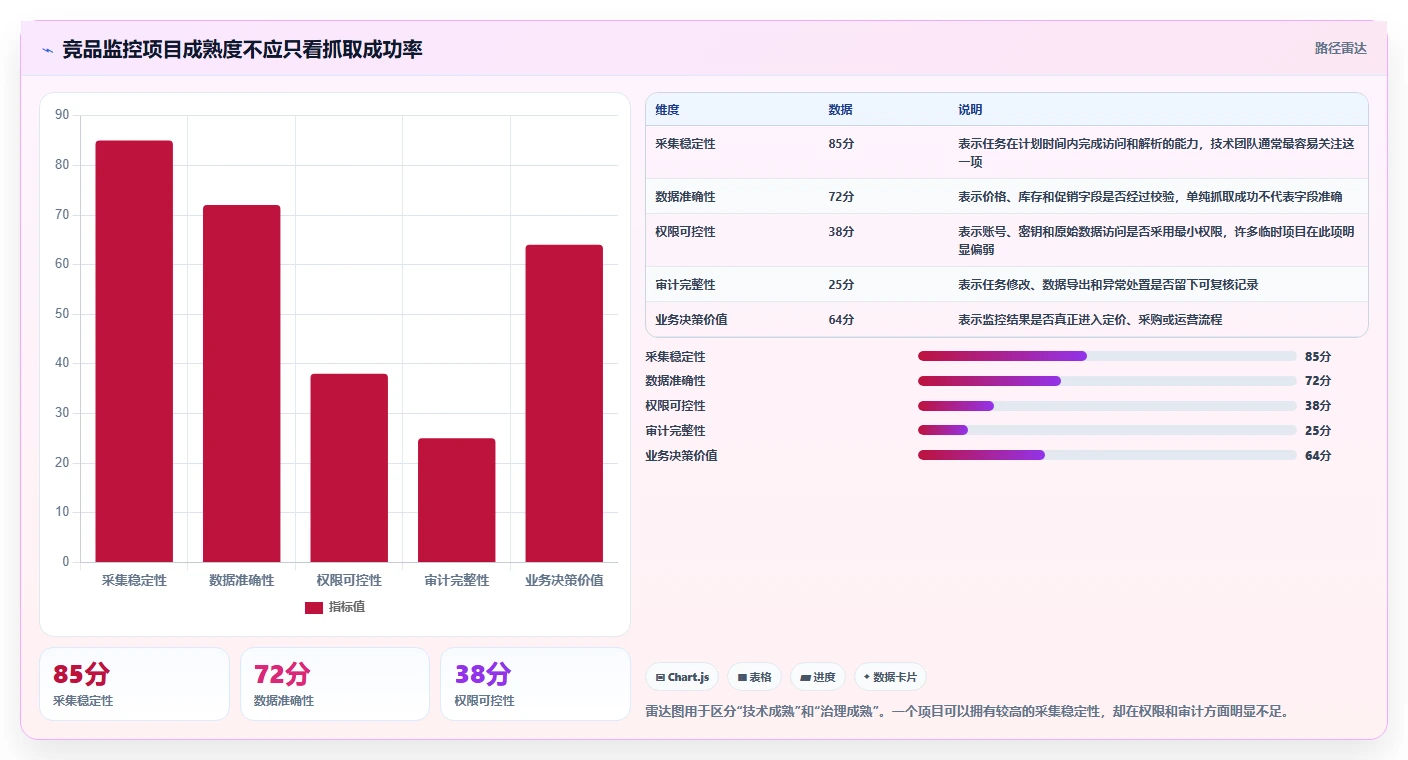This screenshot has height=760, width=1408.
Task: Click the description starting 表示价格、库存和促销字段
Action: (x=1150, y=197)
